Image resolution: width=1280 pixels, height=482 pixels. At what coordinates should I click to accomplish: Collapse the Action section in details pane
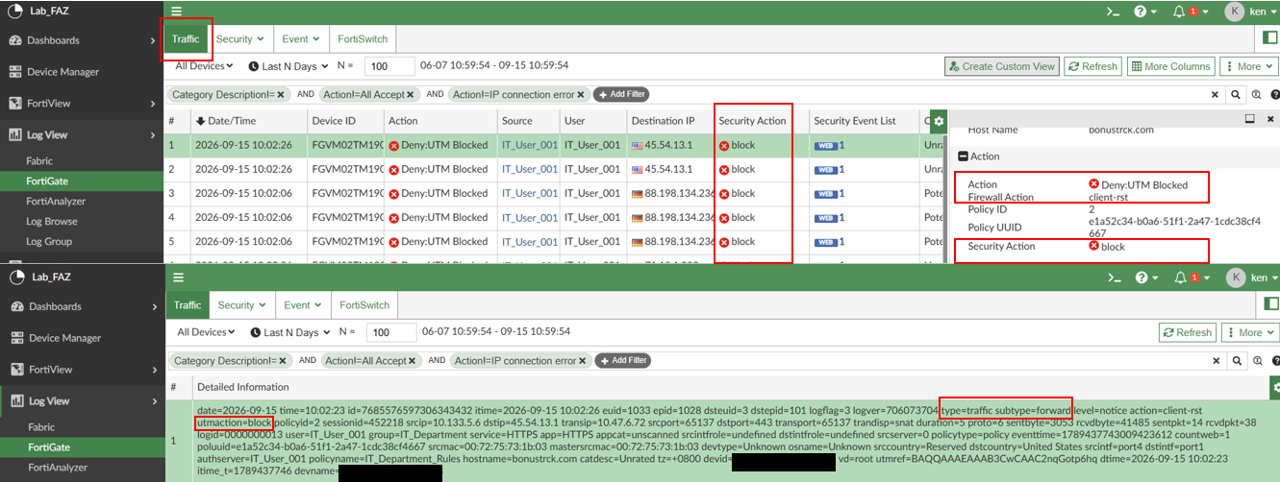click(x=962, y=156)
